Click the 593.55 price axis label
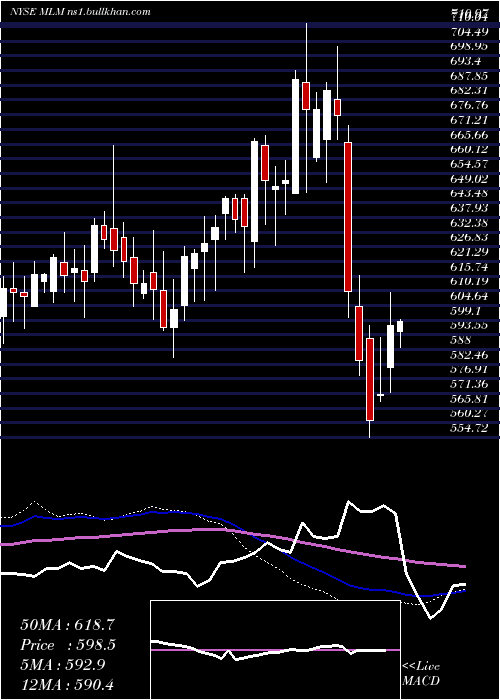500x700 pixels. coord(470,326)
